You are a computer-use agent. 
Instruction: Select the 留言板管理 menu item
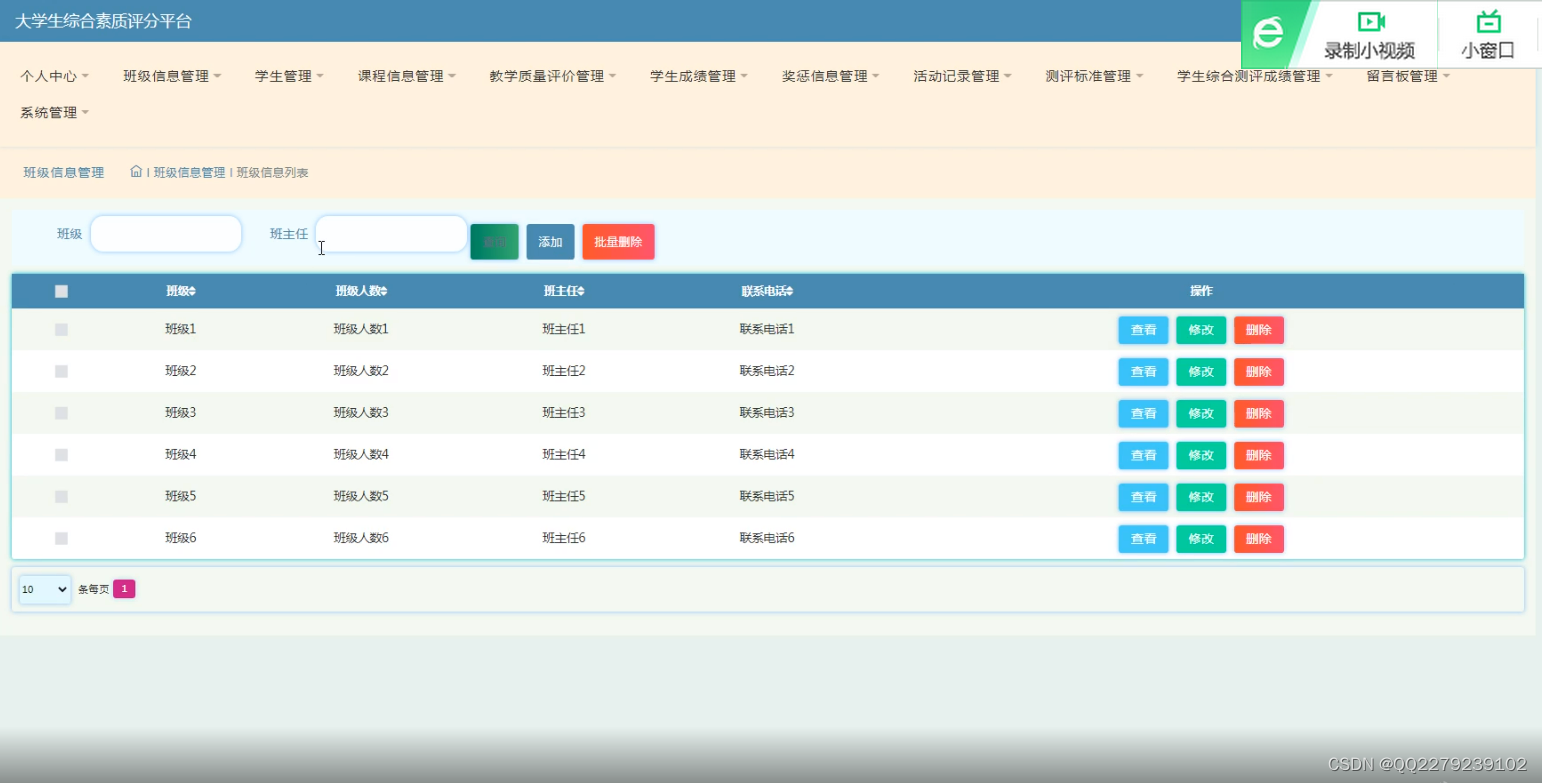[1405, 74]
